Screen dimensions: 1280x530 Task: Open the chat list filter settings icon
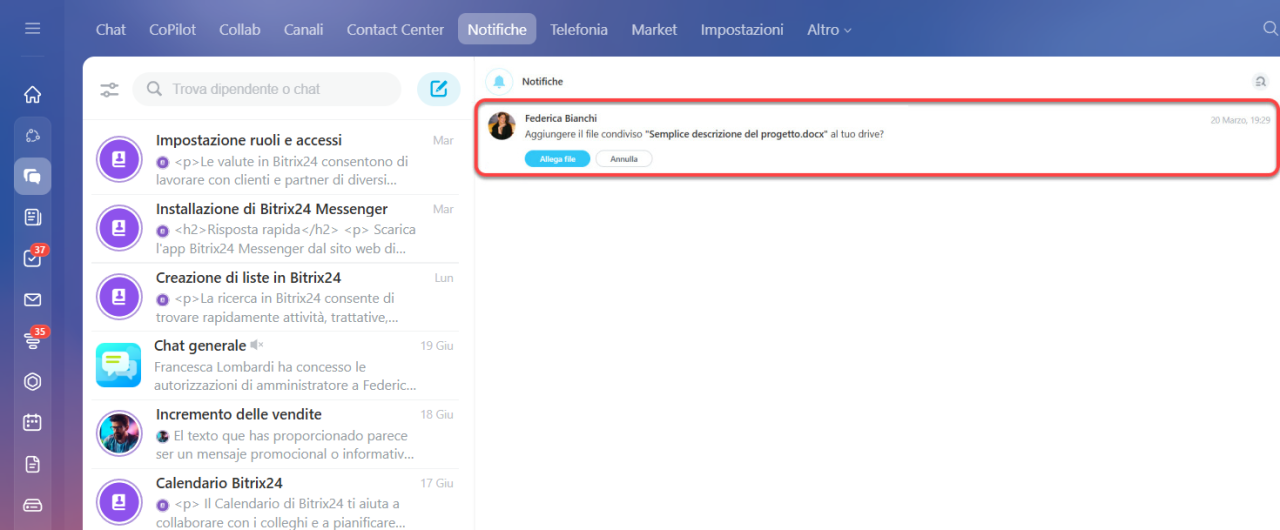tap(109, 89)
